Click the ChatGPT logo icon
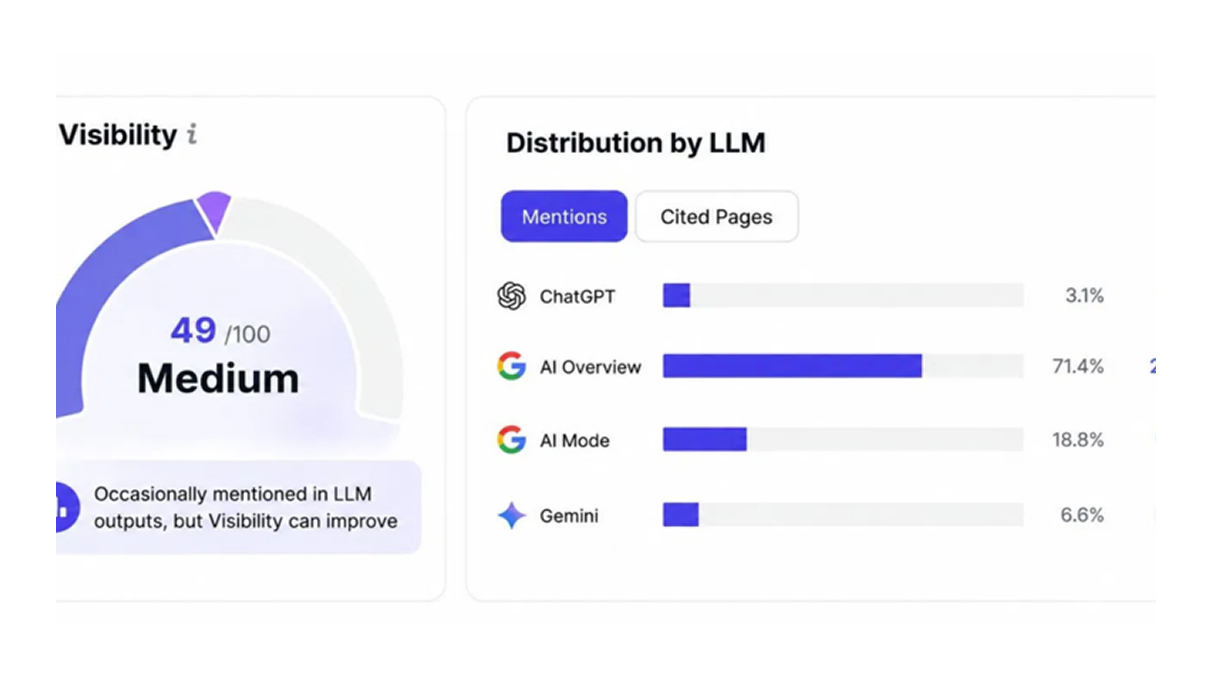The image size is (1212, 680). coord(512,296)
